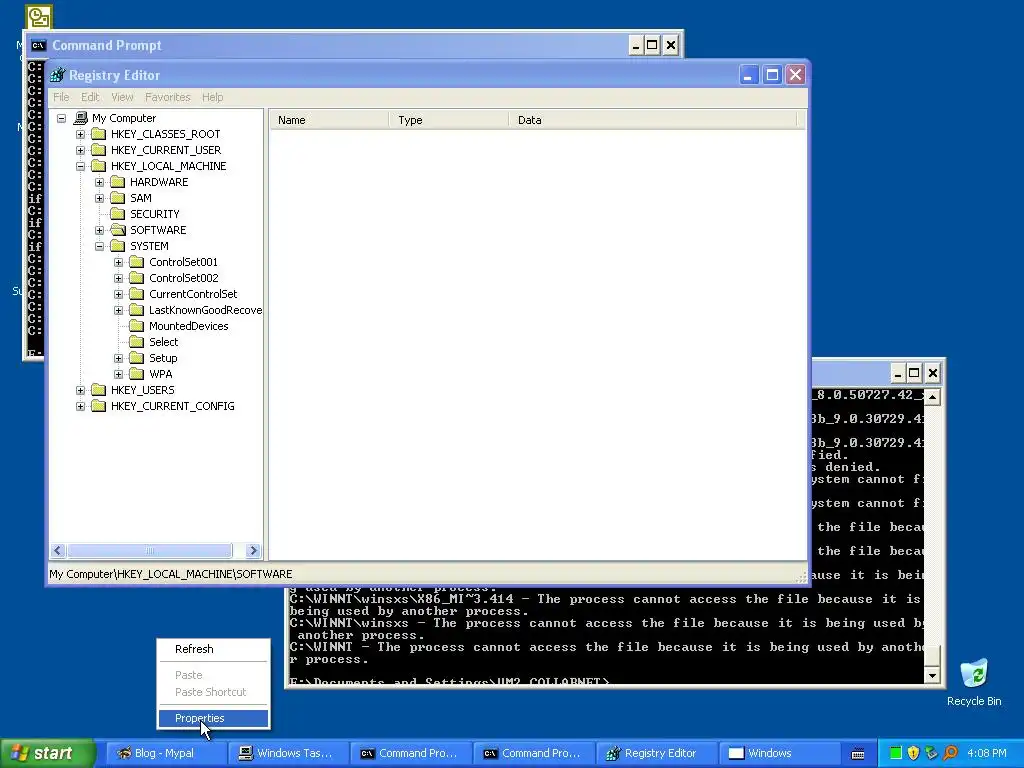Click the MountedDevices folder icon

click(136, 326)
